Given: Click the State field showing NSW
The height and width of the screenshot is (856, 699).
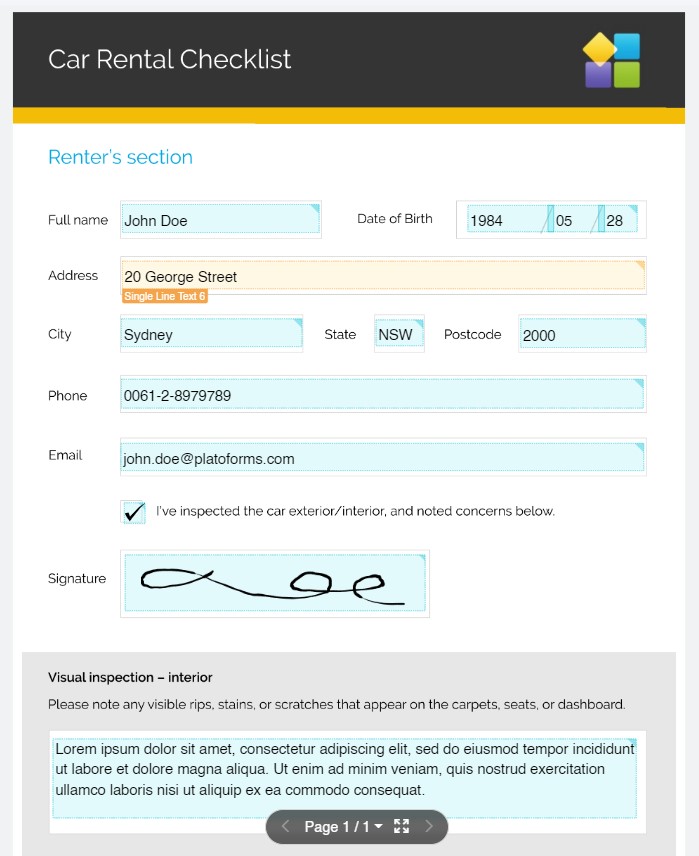Looking at the screenshot, I should (x=399, y=335).
